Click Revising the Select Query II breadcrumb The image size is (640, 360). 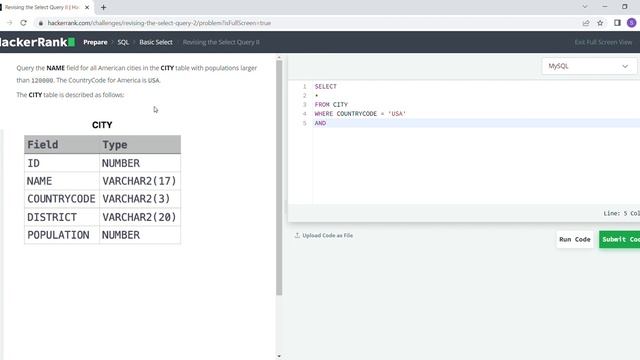pyautogui.click(x=221, y=42)
